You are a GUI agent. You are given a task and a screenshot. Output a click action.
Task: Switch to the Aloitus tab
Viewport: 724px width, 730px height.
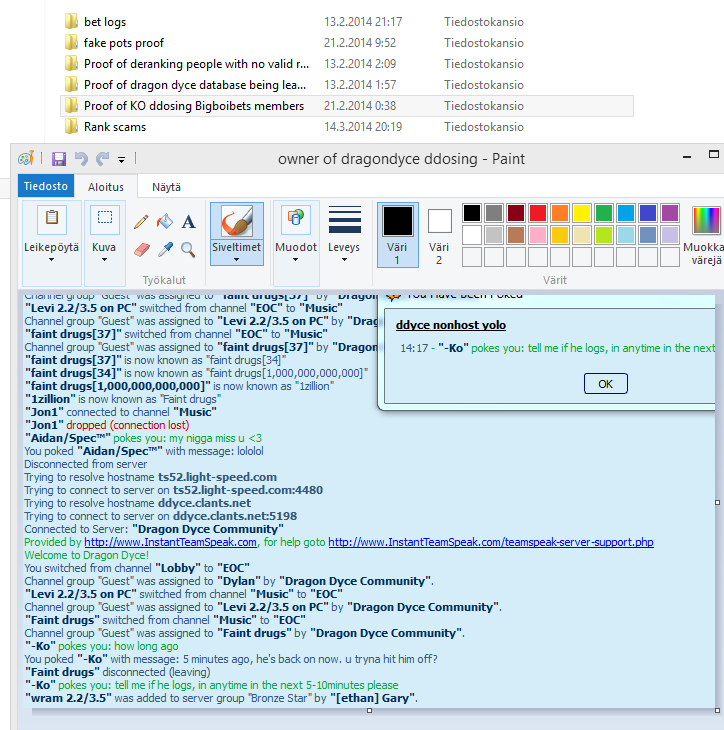click(106, 187)
